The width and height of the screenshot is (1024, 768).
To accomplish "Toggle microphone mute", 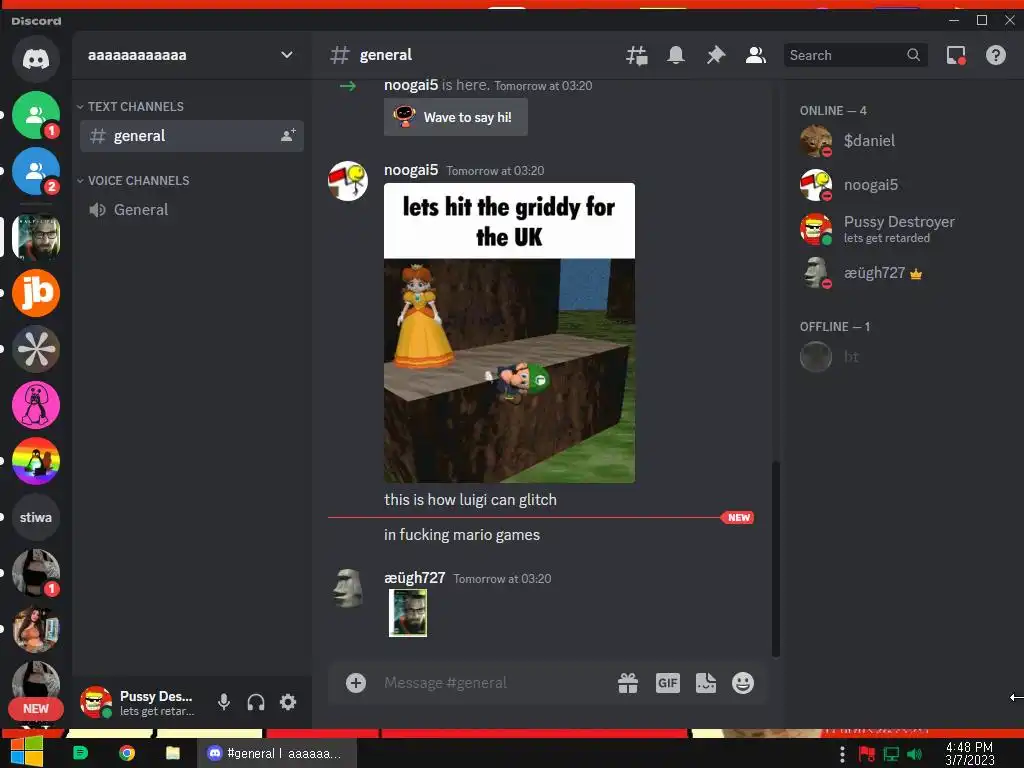I will point(224,702).
